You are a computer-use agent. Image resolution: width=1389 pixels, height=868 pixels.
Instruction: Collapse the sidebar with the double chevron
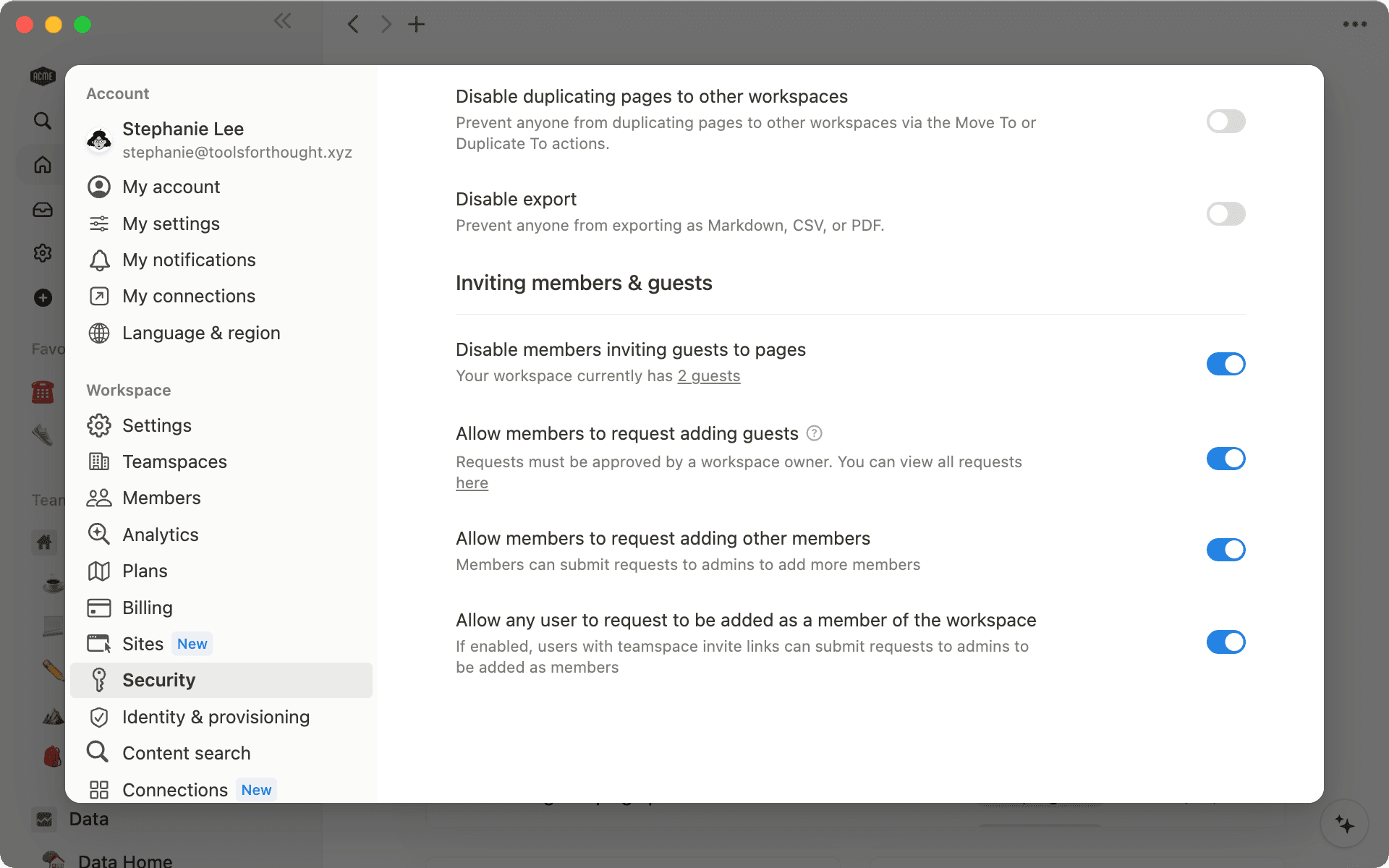tap(282, 21)
